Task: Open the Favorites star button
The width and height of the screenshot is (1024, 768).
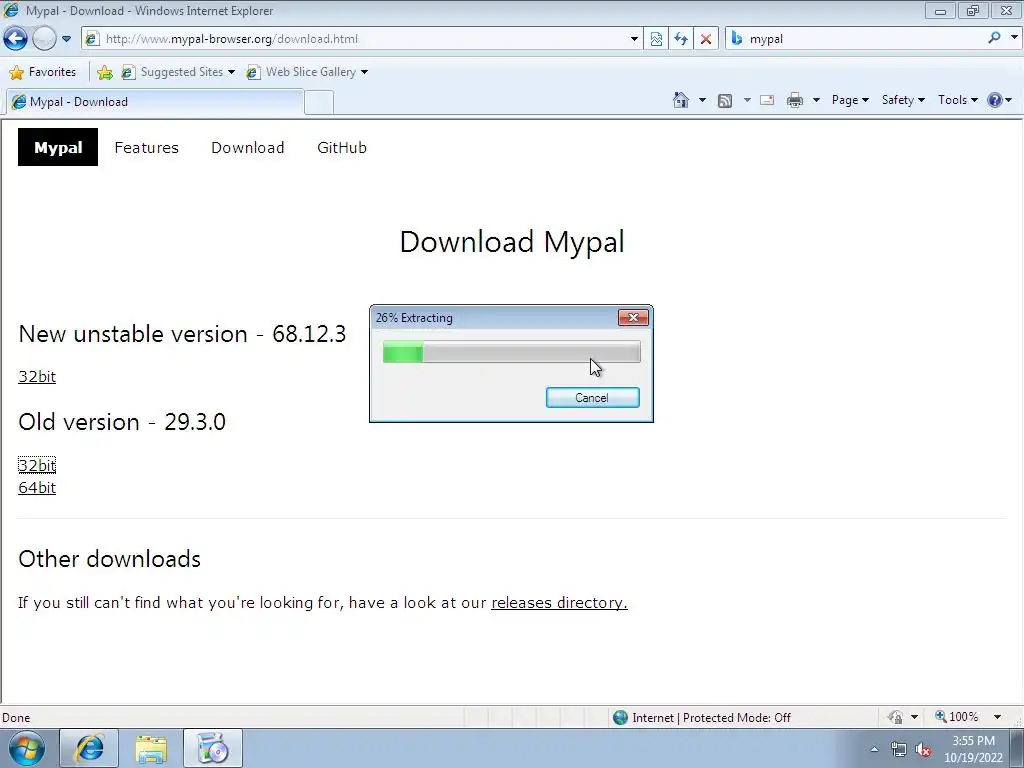Action: click(43, 72)
